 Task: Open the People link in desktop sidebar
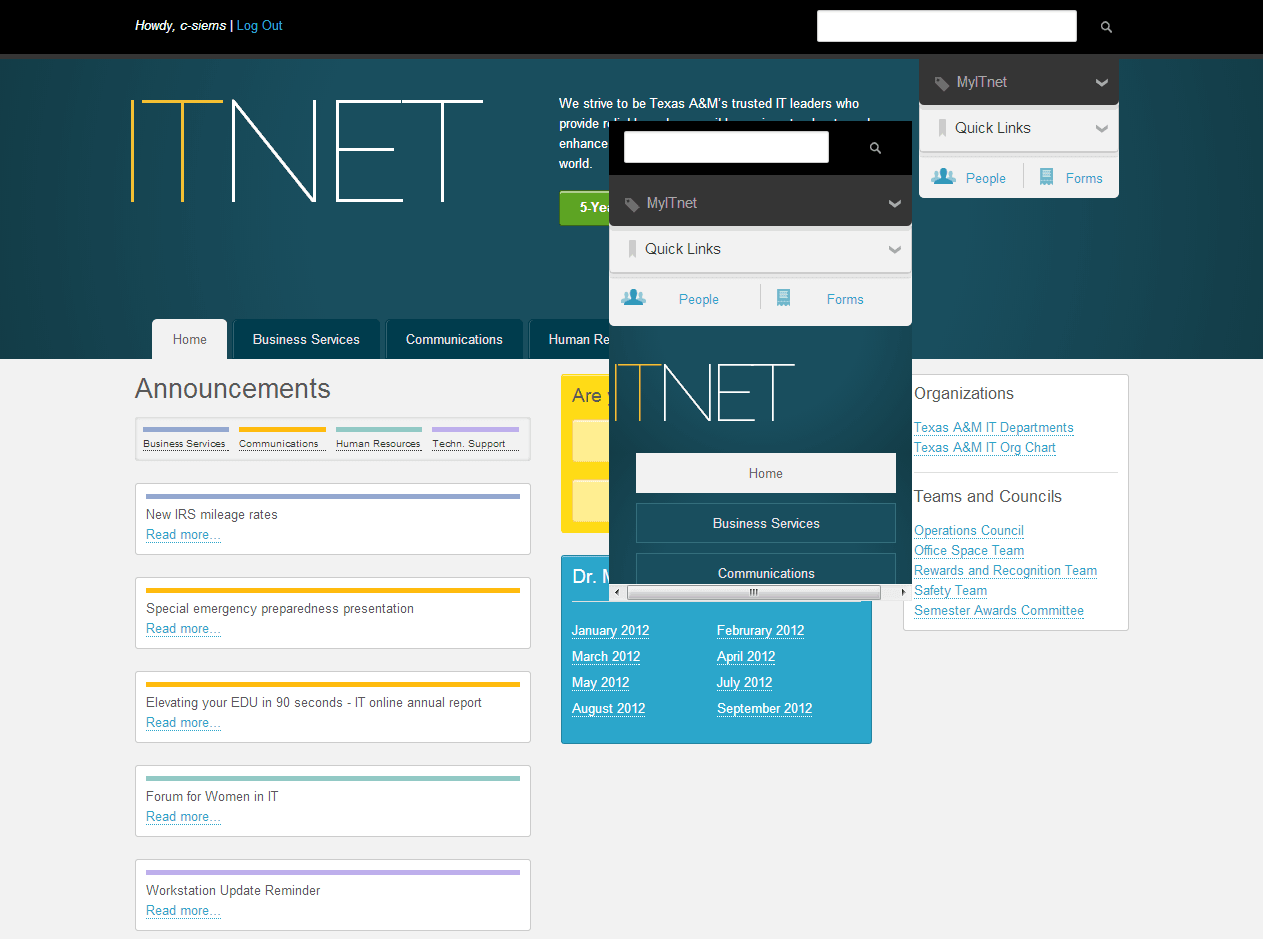pos(985,178)
